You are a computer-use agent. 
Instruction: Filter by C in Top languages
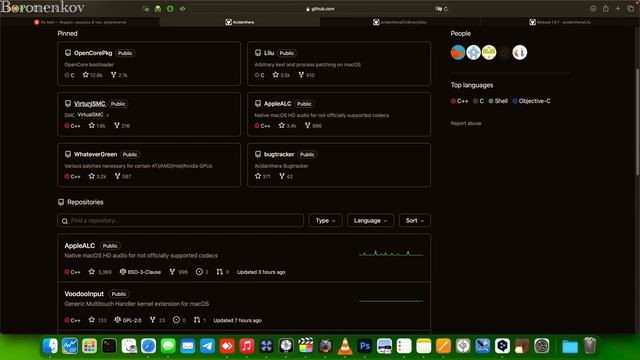(478, 101)
